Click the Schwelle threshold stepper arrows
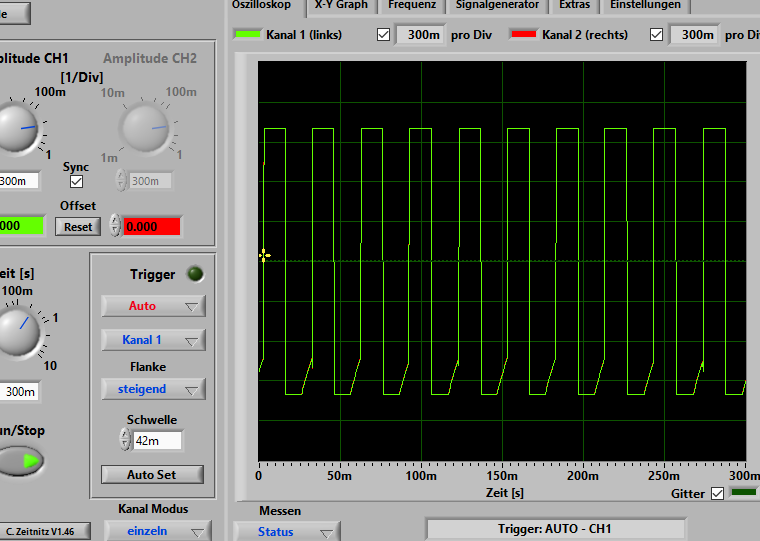This screenshot has height=541, width=760. click(125, 440)
